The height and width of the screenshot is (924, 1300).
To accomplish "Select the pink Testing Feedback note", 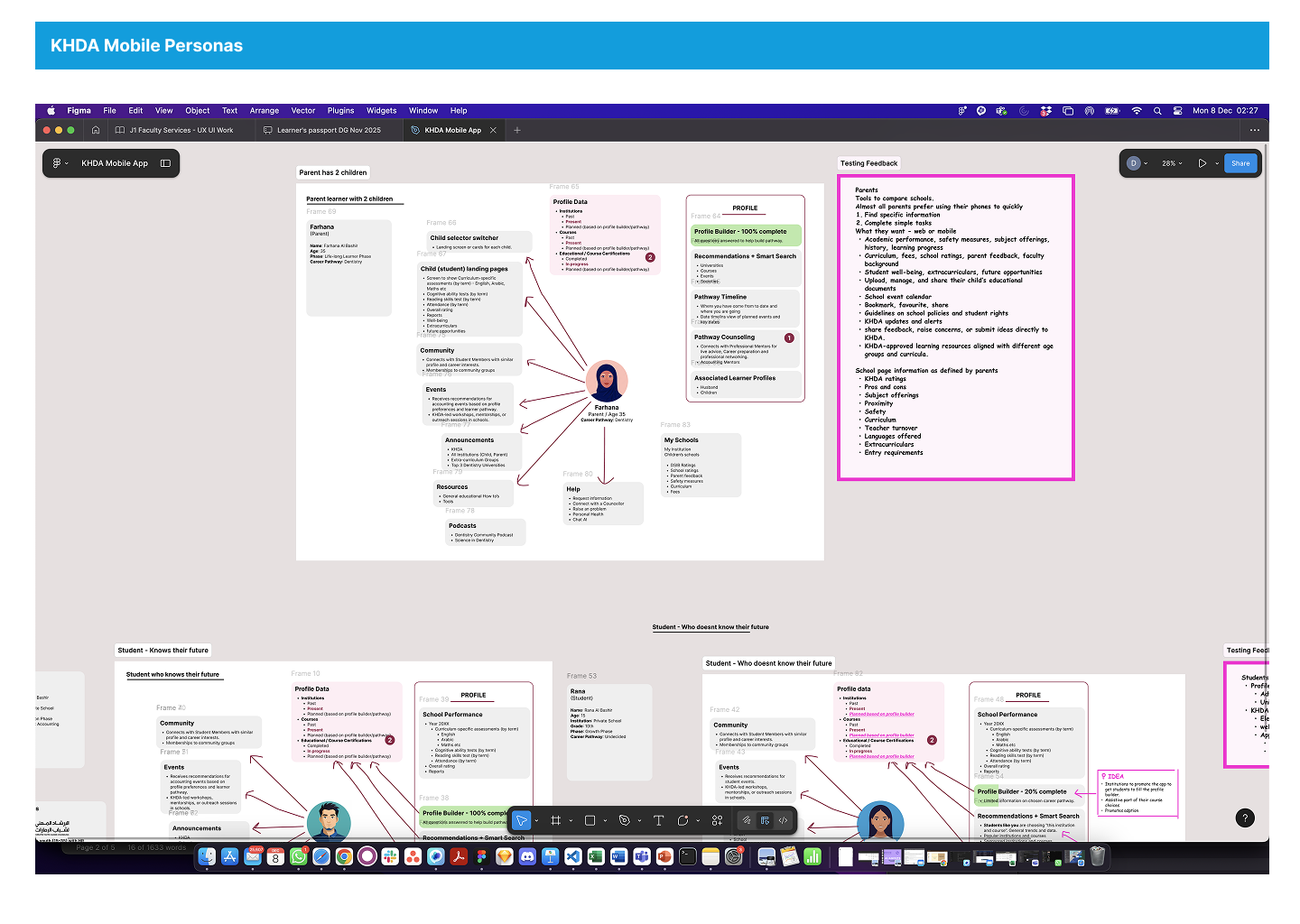I will [x=955, y=328].
